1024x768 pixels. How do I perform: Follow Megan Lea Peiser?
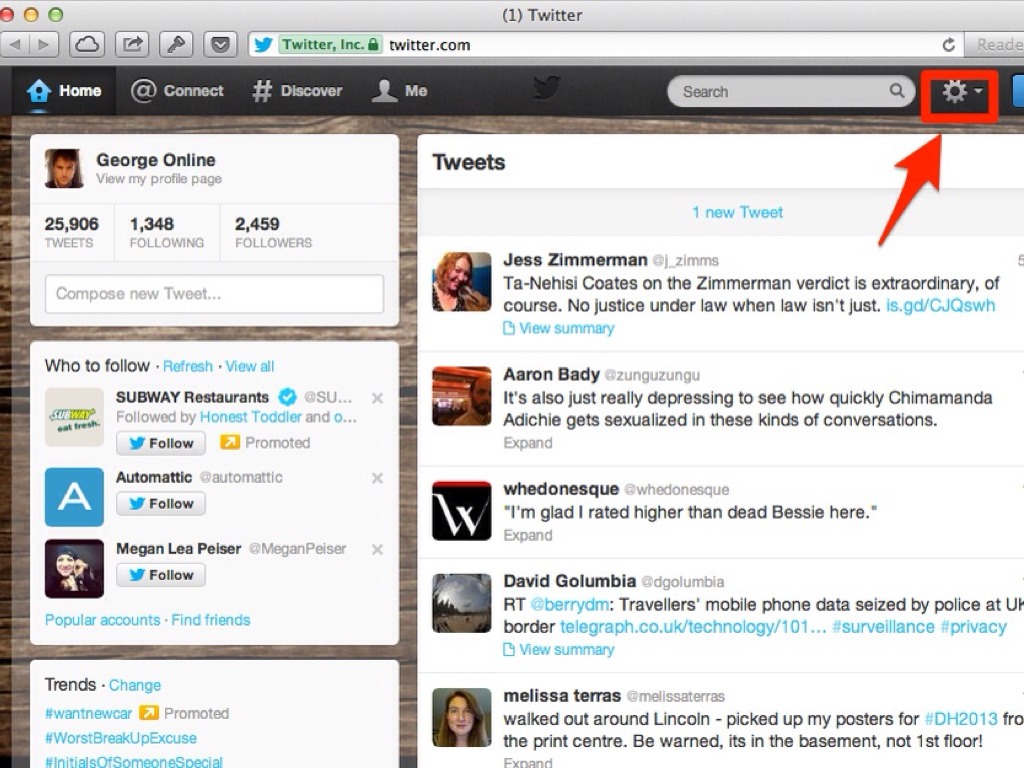tap(161, 575)
